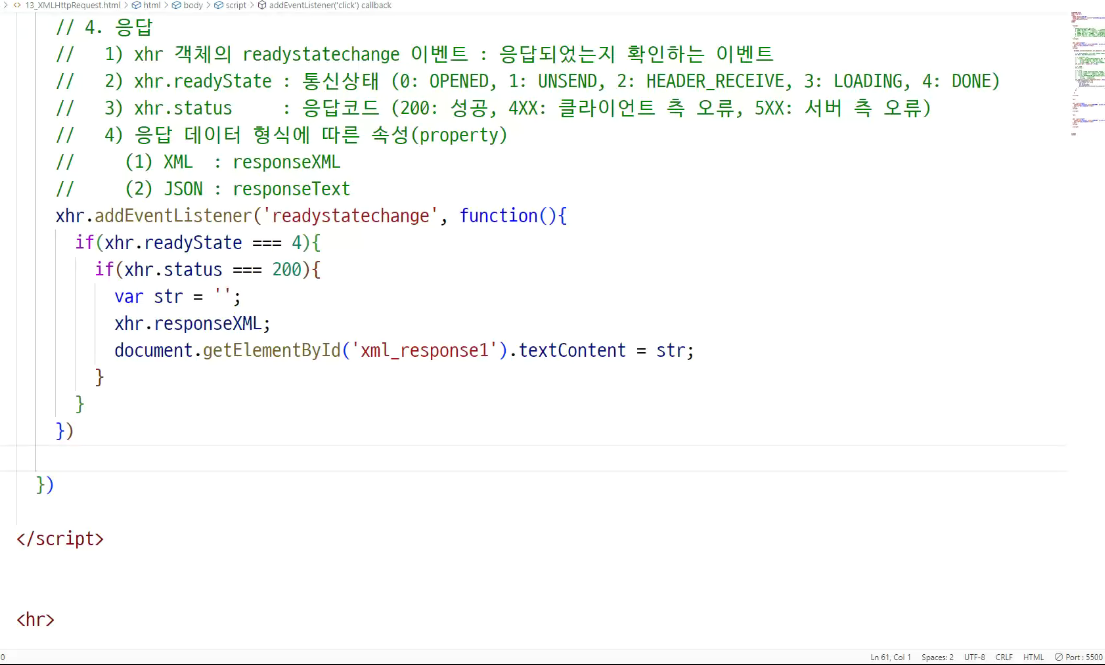Screen dimensions: 1105x665
Task: Click the textContent property
Action: pyautogui.click(x=572, y=350)
